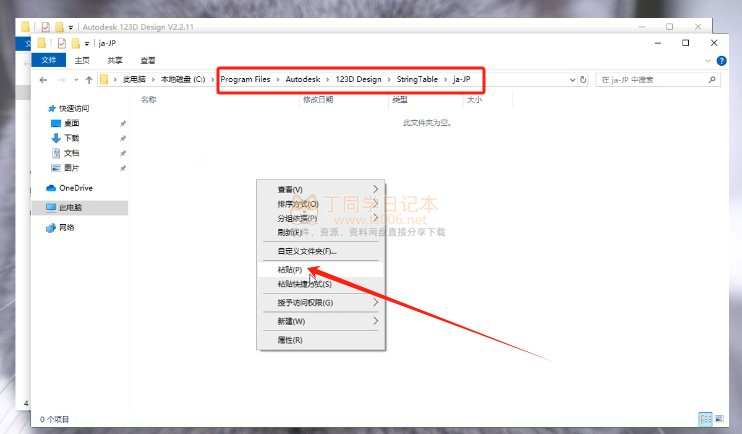The height and width of the screenshot is (434, 742).
Task: Expand the breadcrumb chevron after Autodesk
Action: click(x=328, y=80)
